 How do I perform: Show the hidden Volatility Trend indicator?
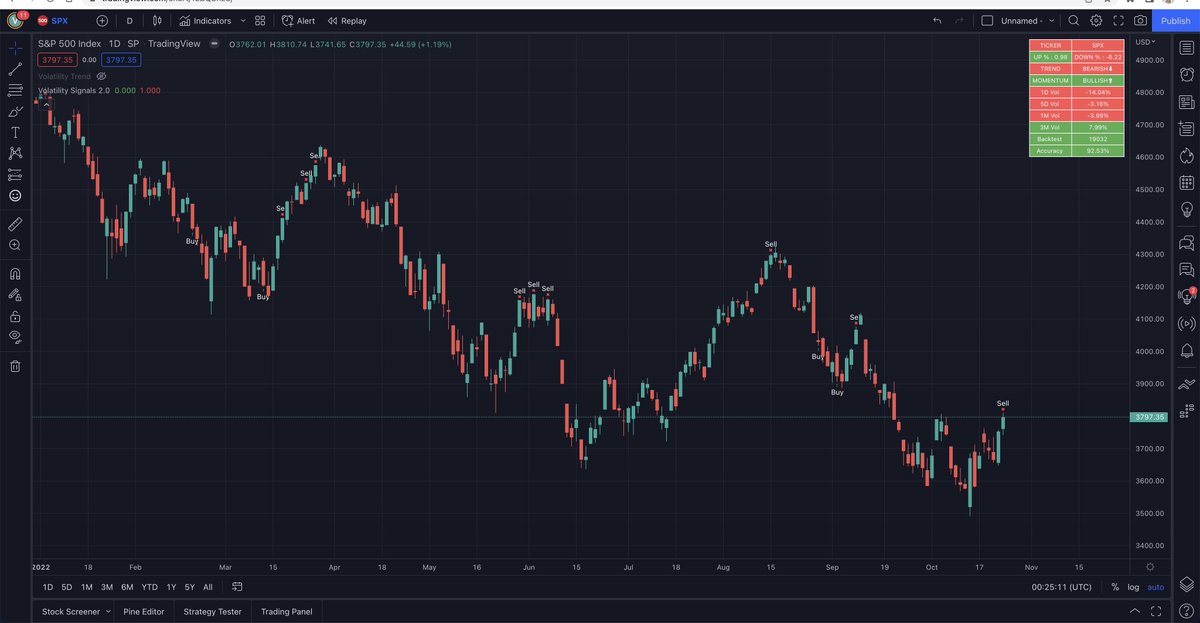click(x=102, y=76)
